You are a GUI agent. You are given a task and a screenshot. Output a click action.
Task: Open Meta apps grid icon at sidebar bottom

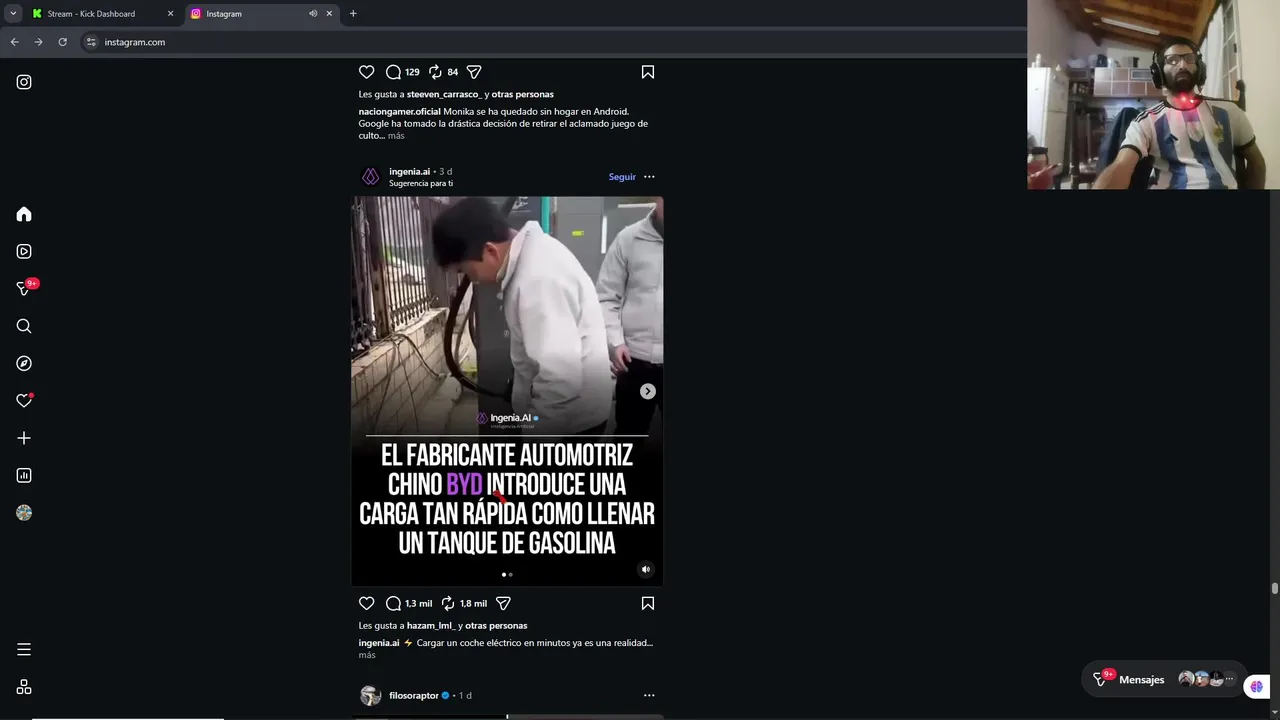[x=24, y=687]
